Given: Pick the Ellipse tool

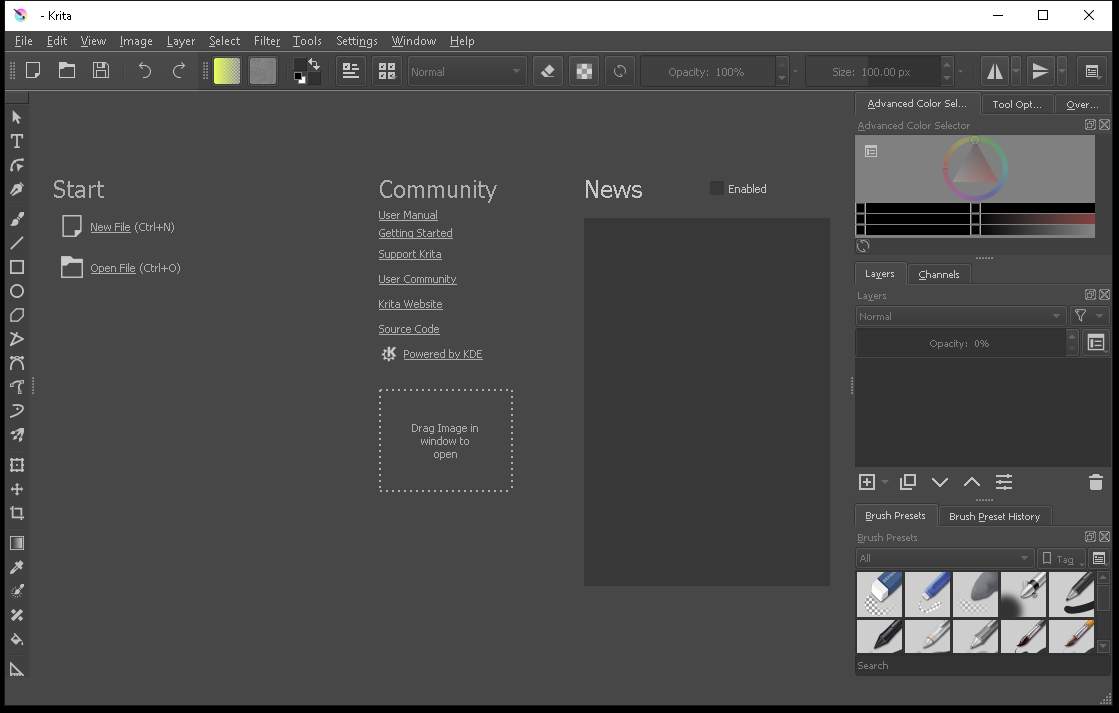Looking at the screenshot, I should click(x=16, y=290).
